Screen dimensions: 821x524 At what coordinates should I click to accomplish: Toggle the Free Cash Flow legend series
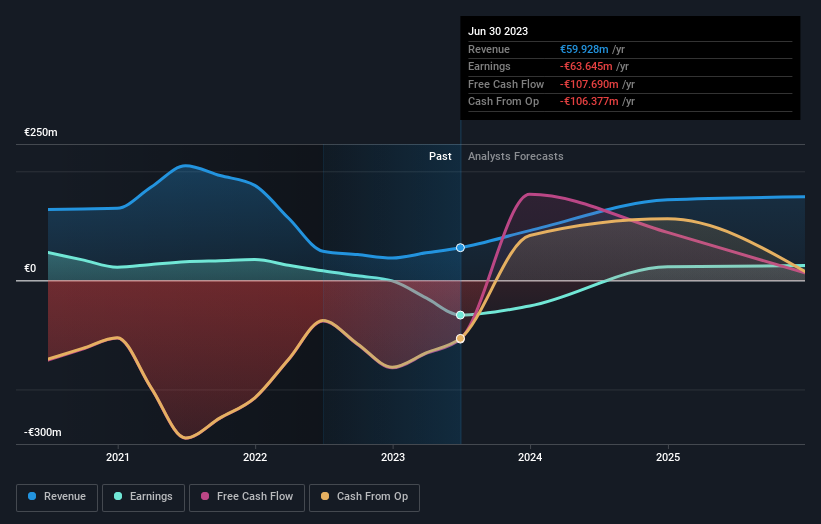coord(247,497)
